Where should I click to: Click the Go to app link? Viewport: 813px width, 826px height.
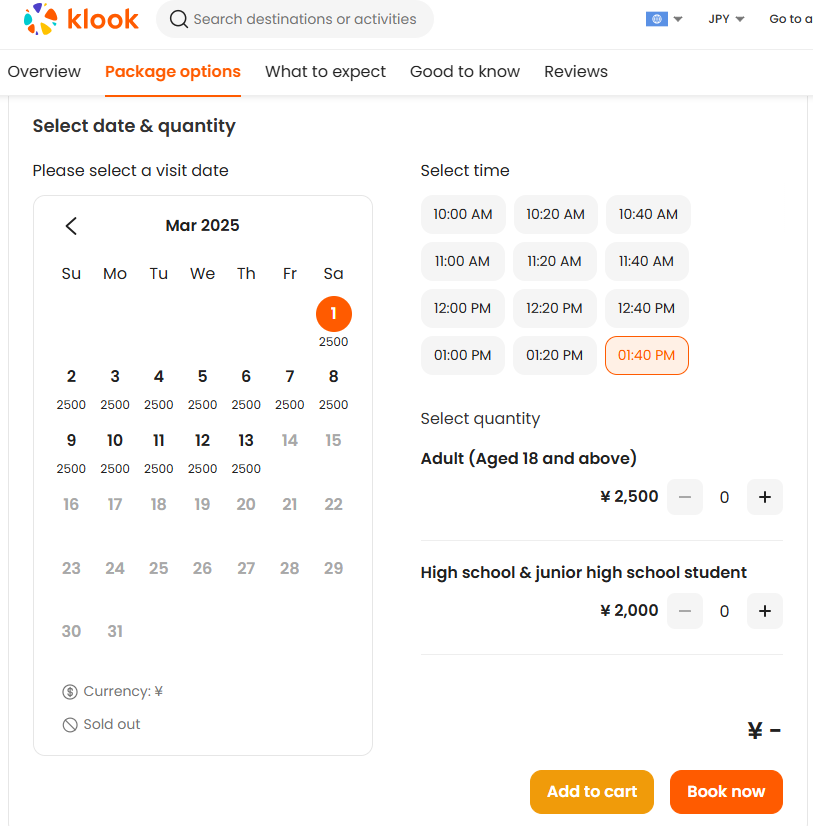791,19
